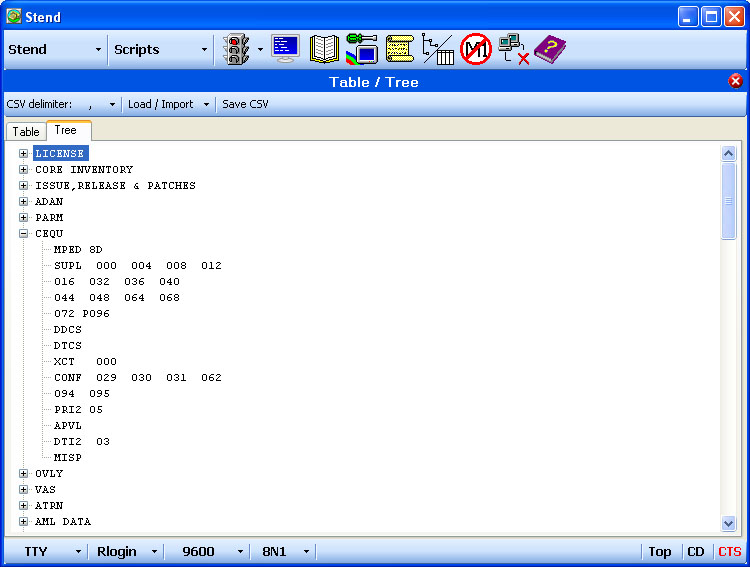The image size is (750, 567).
Task: Open the purple help book icon
Action: 550,49
